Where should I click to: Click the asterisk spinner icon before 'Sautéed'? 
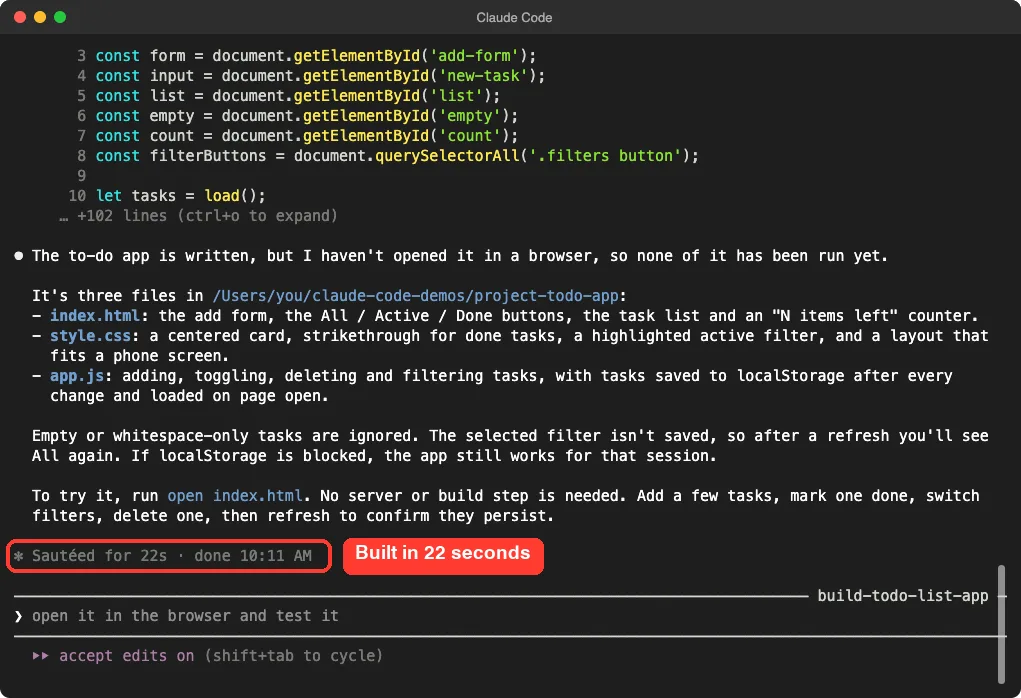[x=19, y=556]
